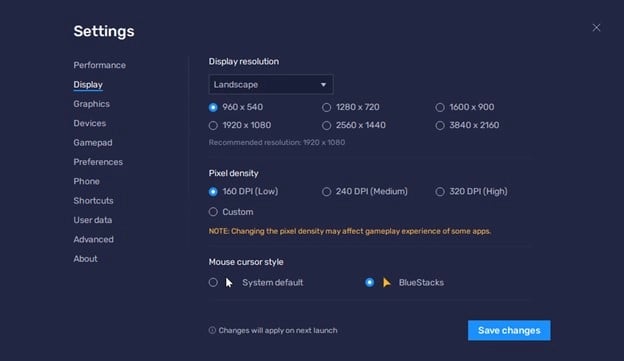Open the About section

click(85, 259)
